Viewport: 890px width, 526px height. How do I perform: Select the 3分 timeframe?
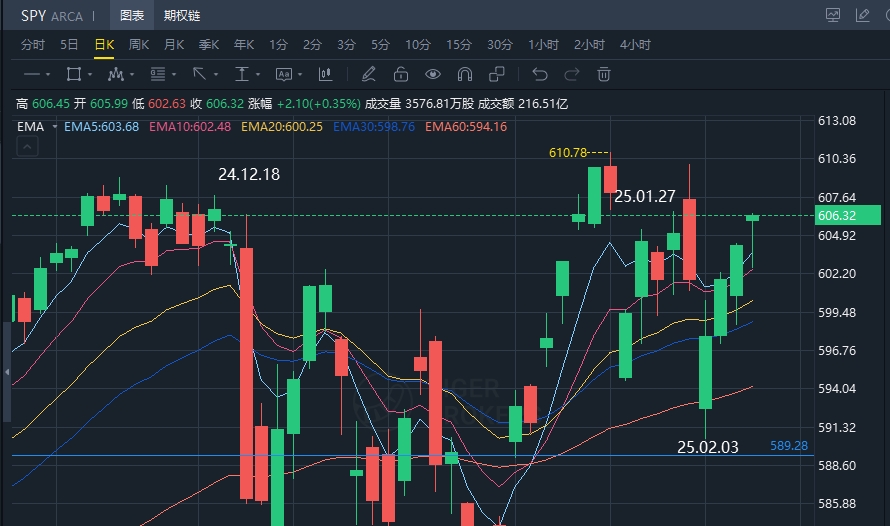(346, 45)
